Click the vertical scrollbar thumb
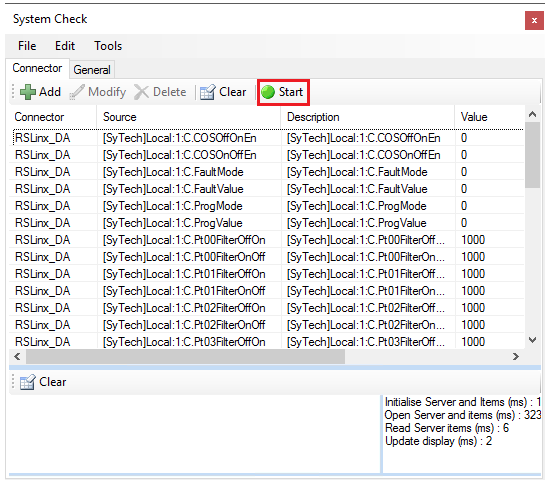Image resolution: width=549 pixels, height=481 pixels. pos(533,155)
